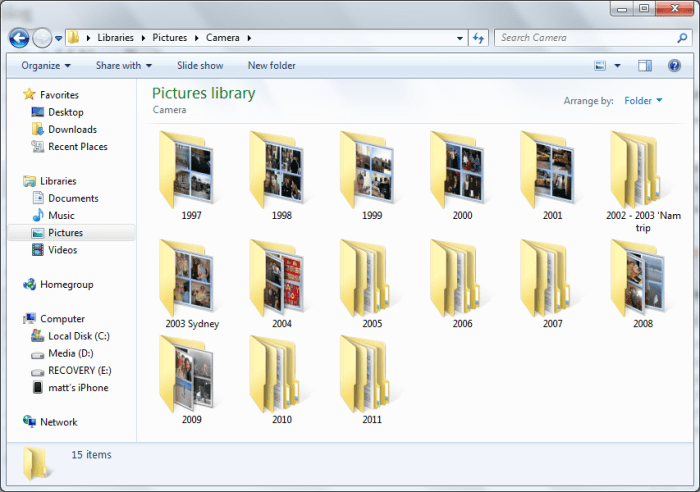Screen dimensions: 700x492
Task: Select Libraries in the address breadcrumb
Action: (115, 38)
